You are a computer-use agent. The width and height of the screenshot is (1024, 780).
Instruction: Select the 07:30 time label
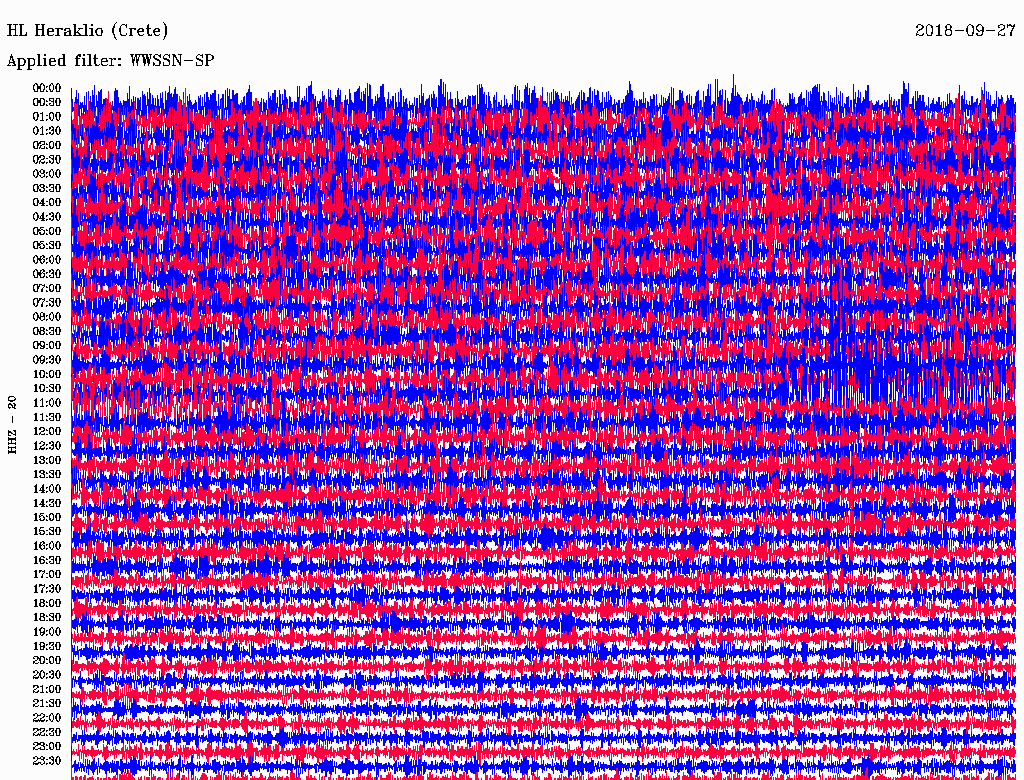[46, 302]
